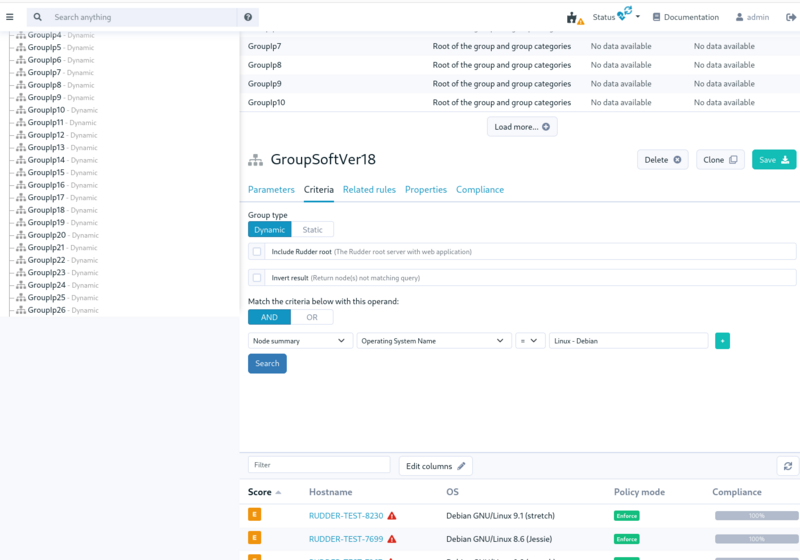Click GroupIp10 row in the table
Image resolution: width=800 pixels, height=560 pixels.
pyautogui.click(x=520, y=103)
